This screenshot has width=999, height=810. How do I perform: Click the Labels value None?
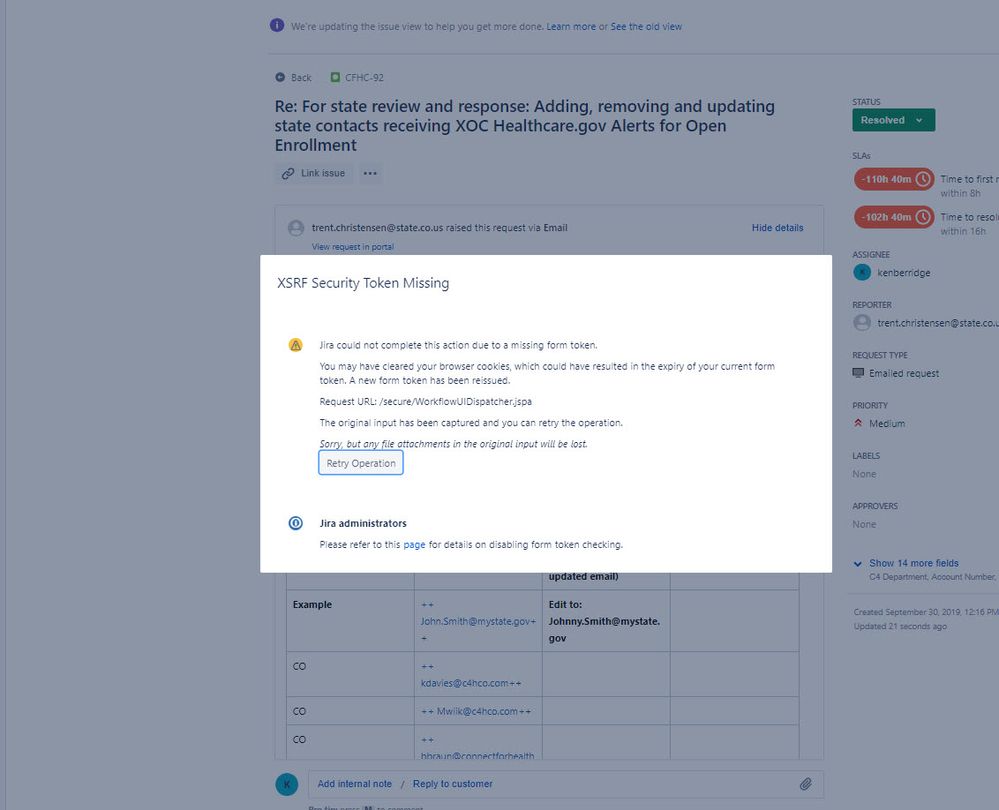865,474
